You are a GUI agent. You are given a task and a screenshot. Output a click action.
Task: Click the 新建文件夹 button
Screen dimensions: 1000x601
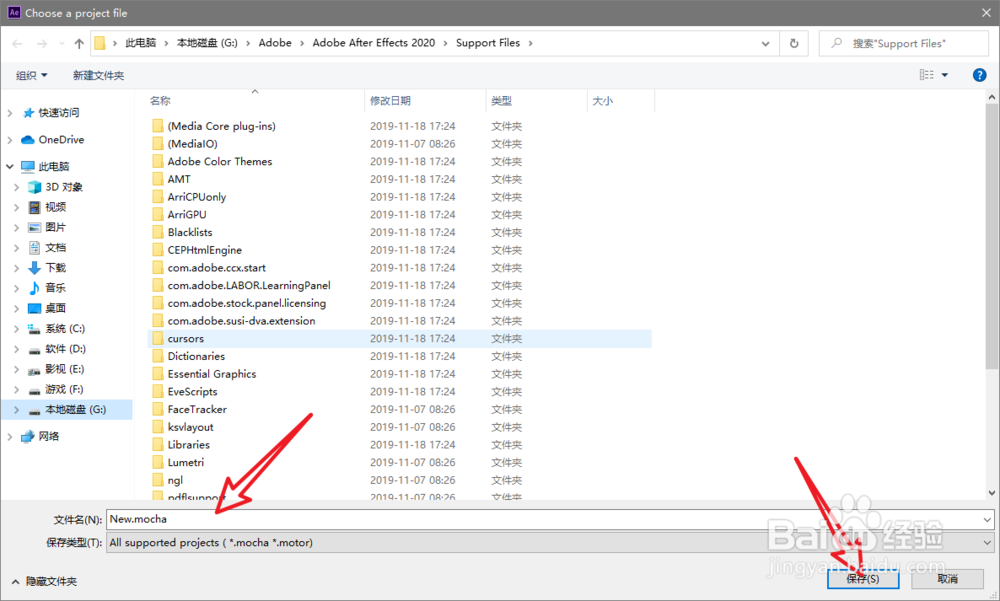pos(98,75)
